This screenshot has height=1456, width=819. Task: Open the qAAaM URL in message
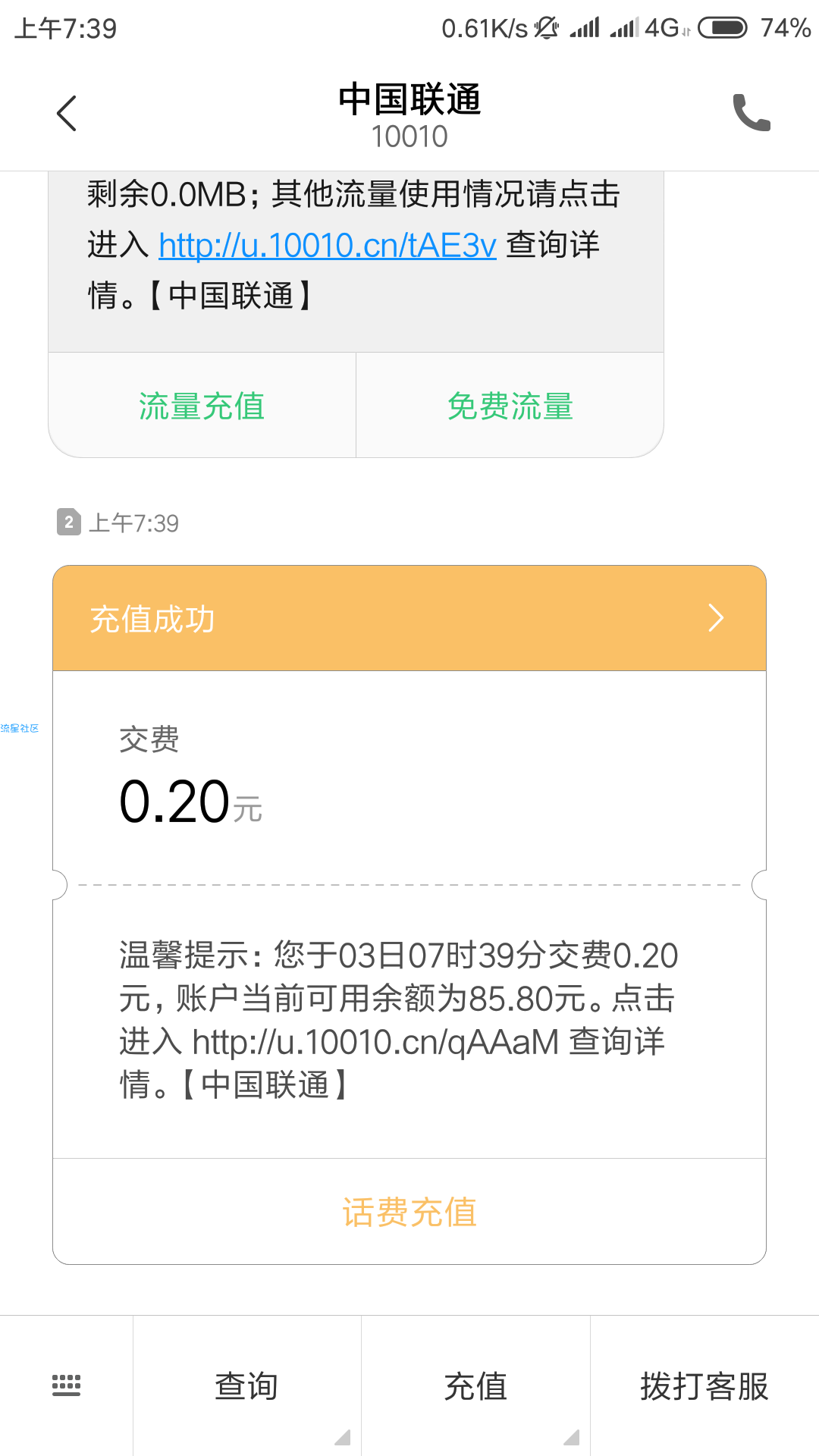point(375,1042)
